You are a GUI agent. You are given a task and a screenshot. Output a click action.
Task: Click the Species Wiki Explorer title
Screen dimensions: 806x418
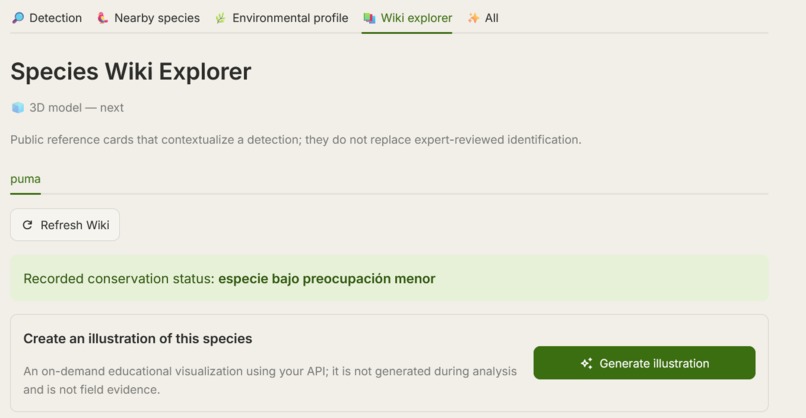click(131, 71)
